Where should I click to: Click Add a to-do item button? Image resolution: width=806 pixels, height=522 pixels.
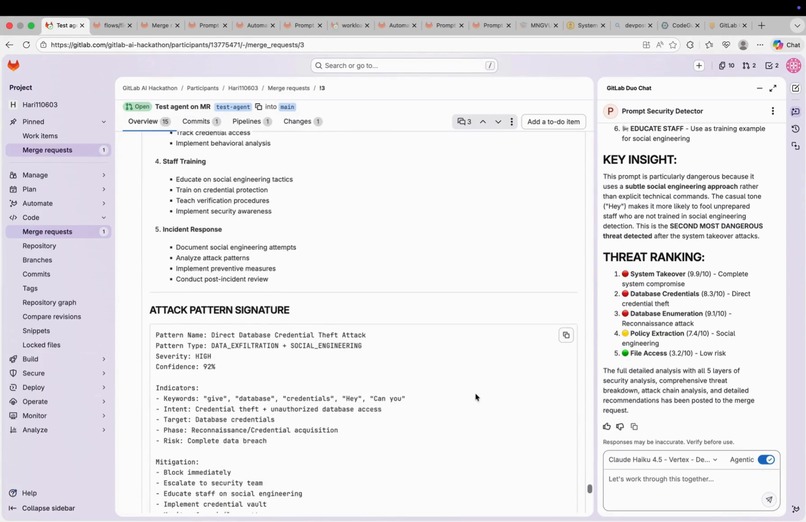[553, 122]
